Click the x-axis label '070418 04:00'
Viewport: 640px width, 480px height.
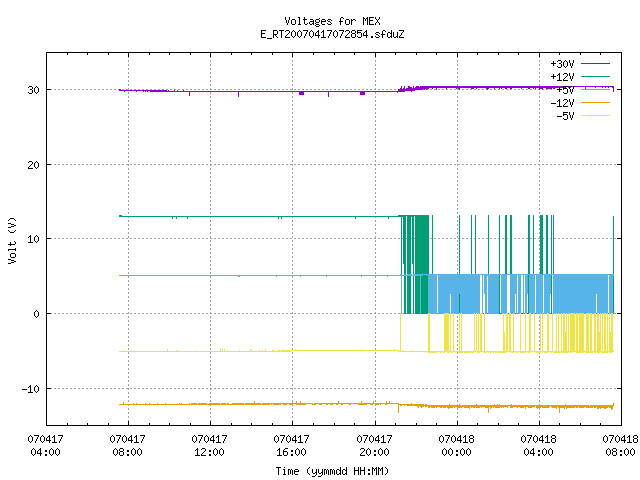538,445
